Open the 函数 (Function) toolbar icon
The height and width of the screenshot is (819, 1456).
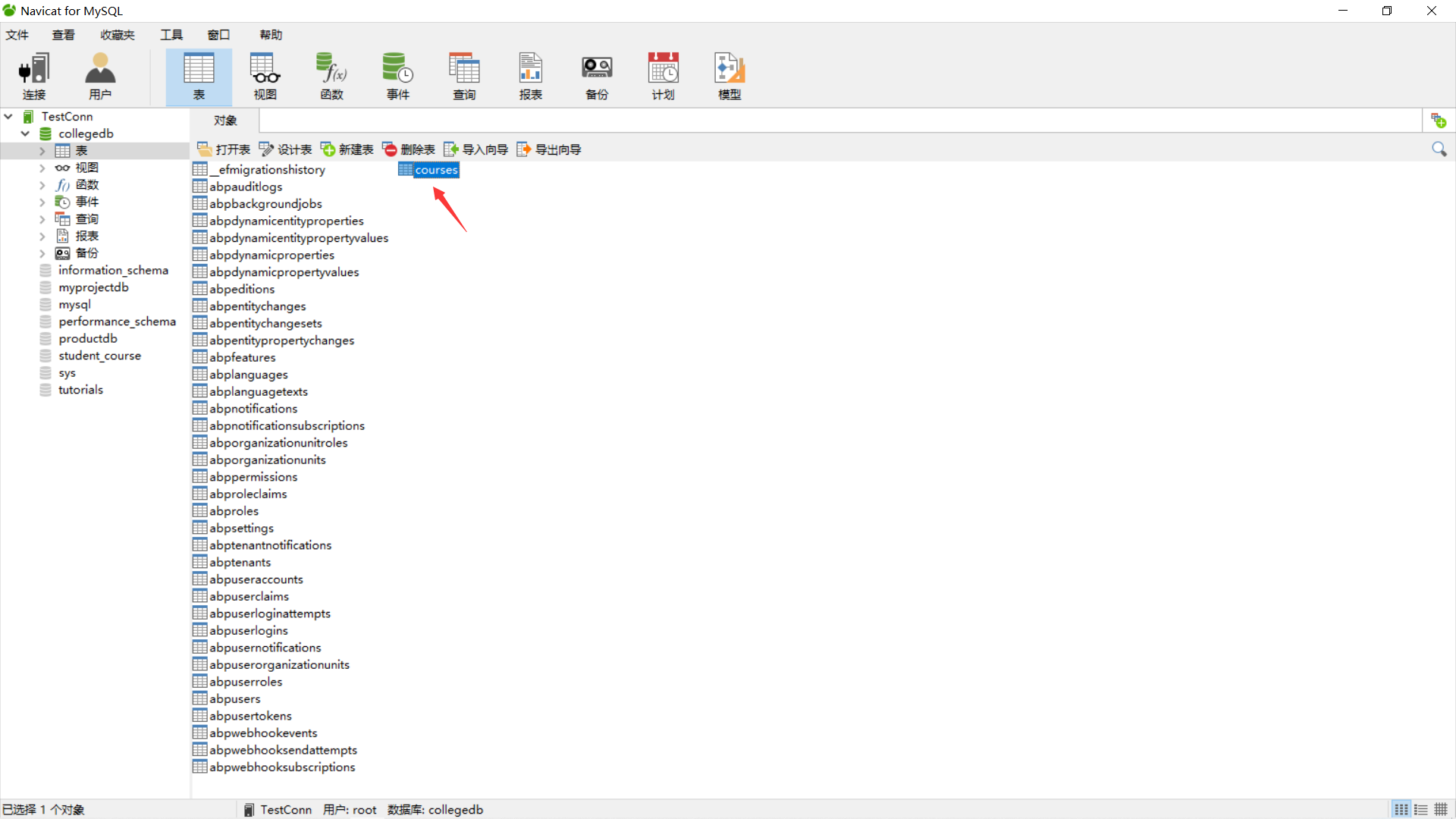pyautogui.click(x=331, y=76)
